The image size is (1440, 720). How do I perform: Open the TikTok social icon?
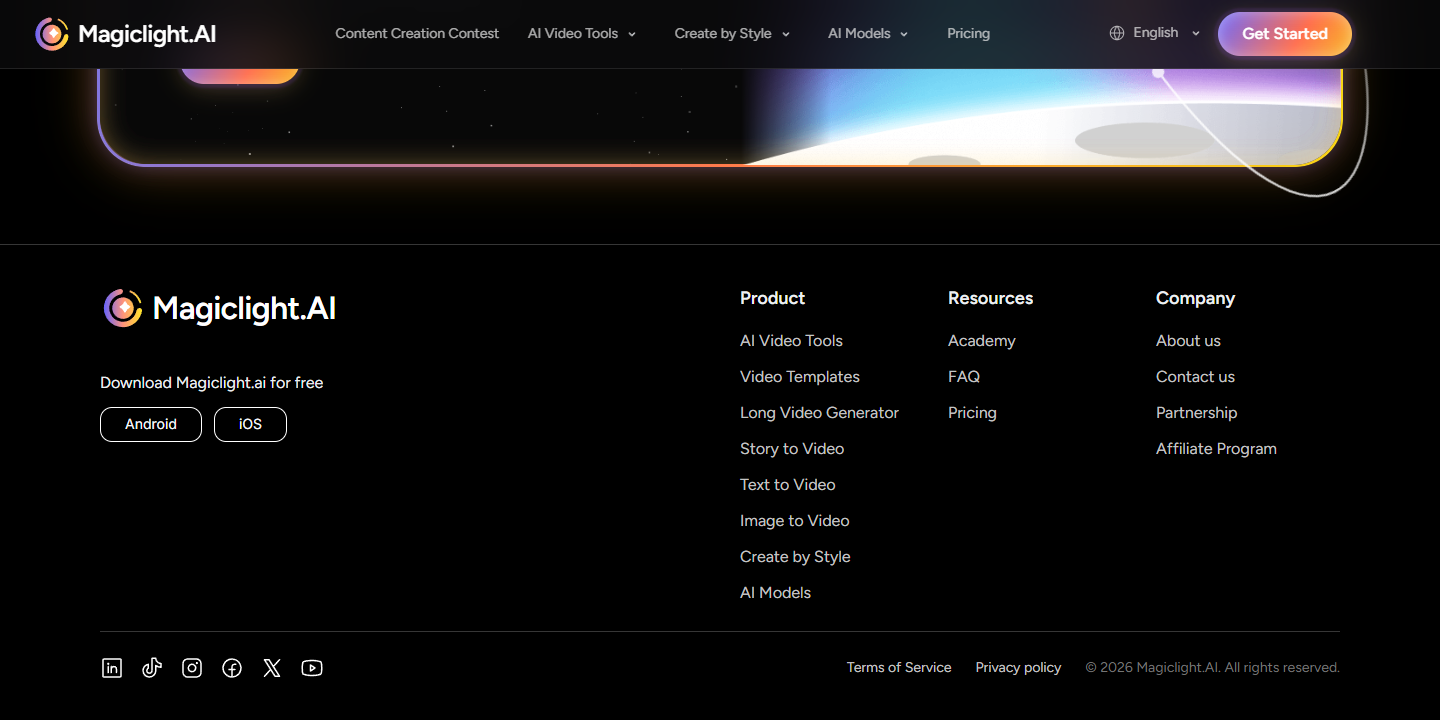coord(152,668)
